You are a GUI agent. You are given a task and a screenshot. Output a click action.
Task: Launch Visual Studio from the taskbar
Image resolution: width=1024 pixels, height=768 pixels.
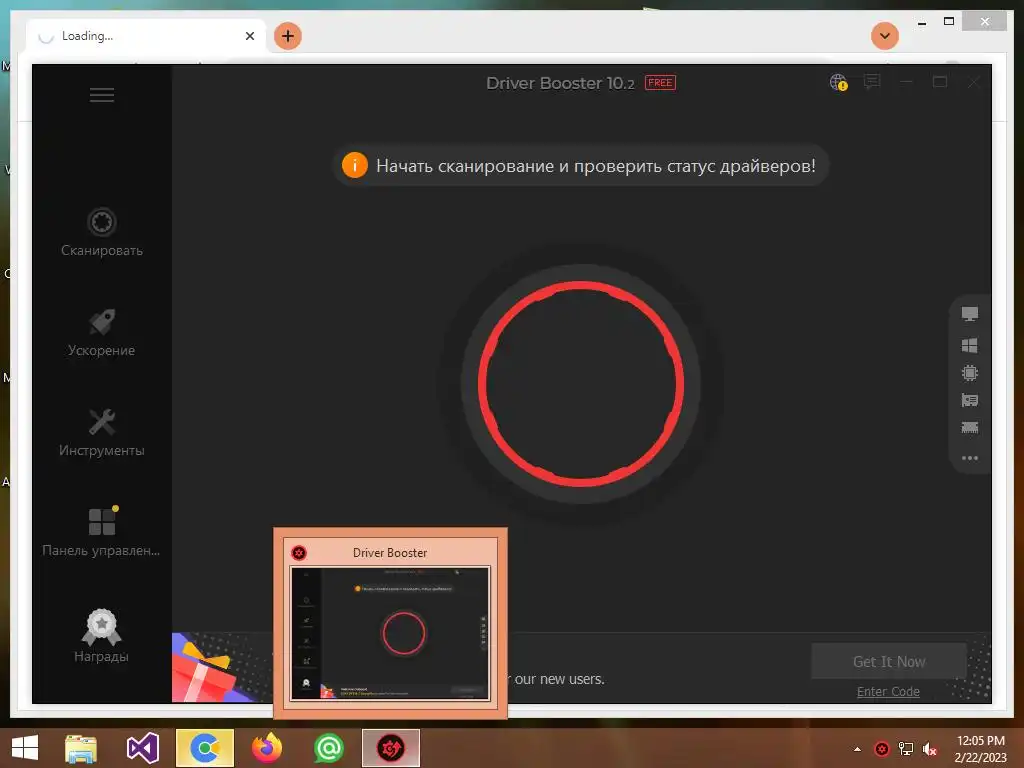point(142,748)
